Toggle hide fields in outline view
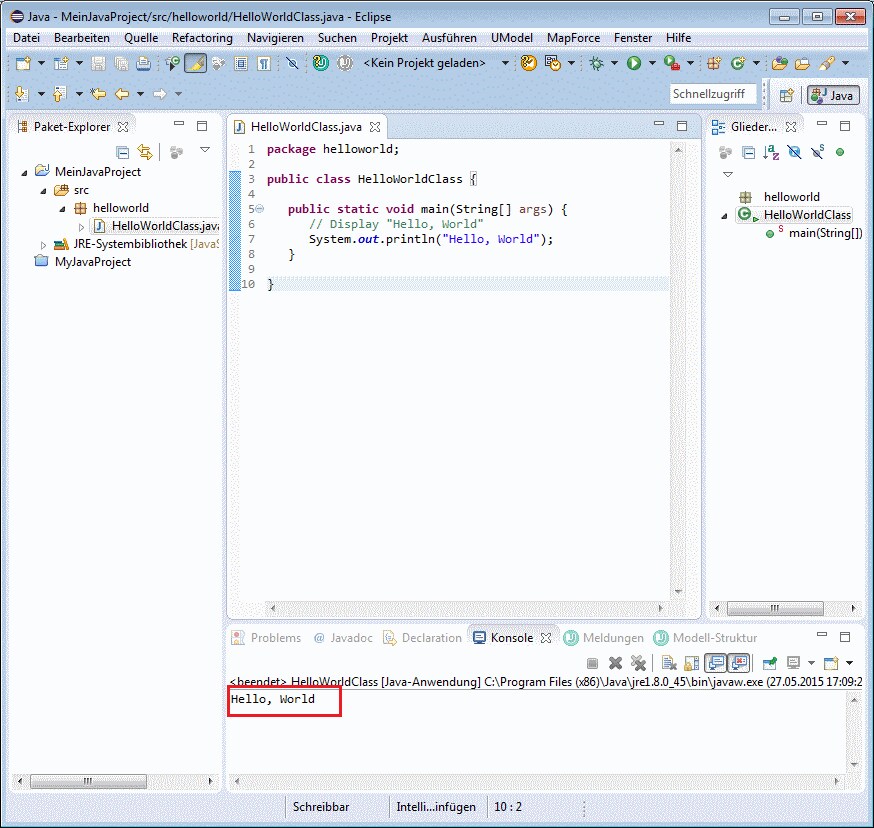The image size is (874, 828). (794, 152)
